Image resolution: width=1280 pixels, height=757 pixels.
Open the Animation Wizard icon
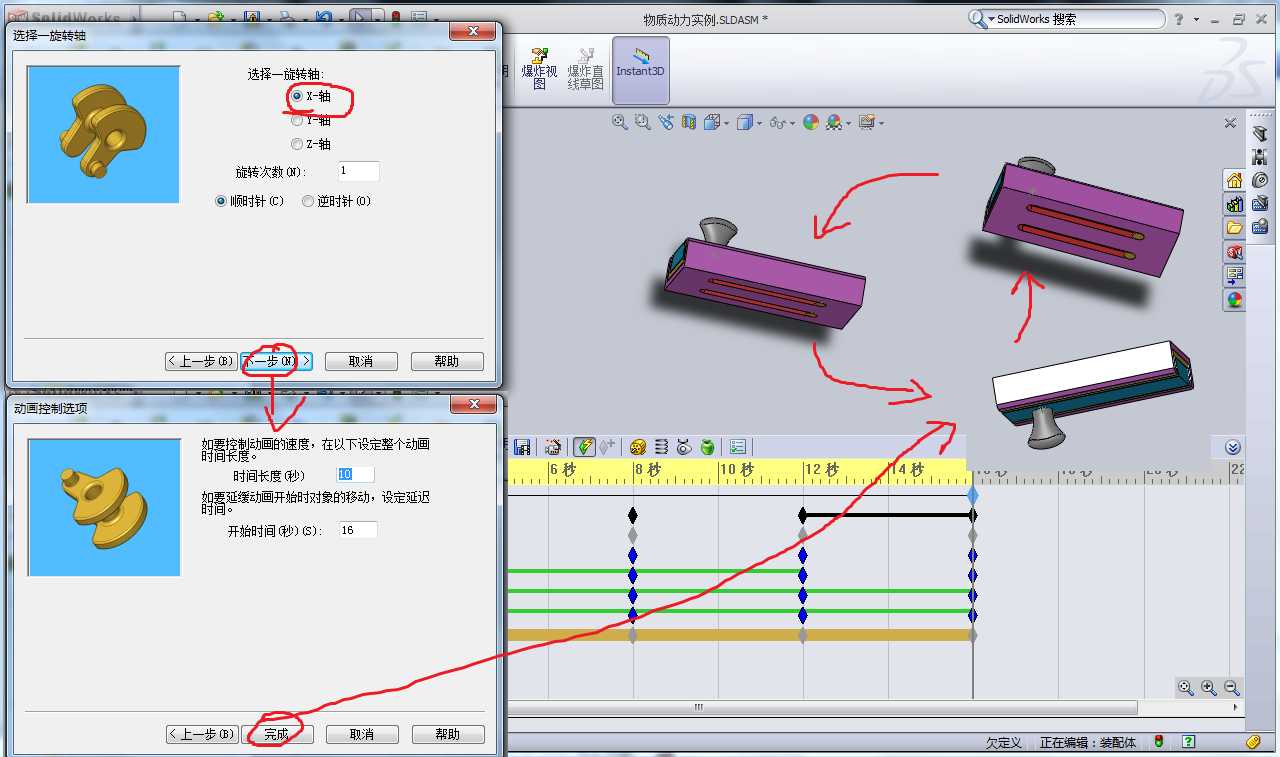pos(553,446)
